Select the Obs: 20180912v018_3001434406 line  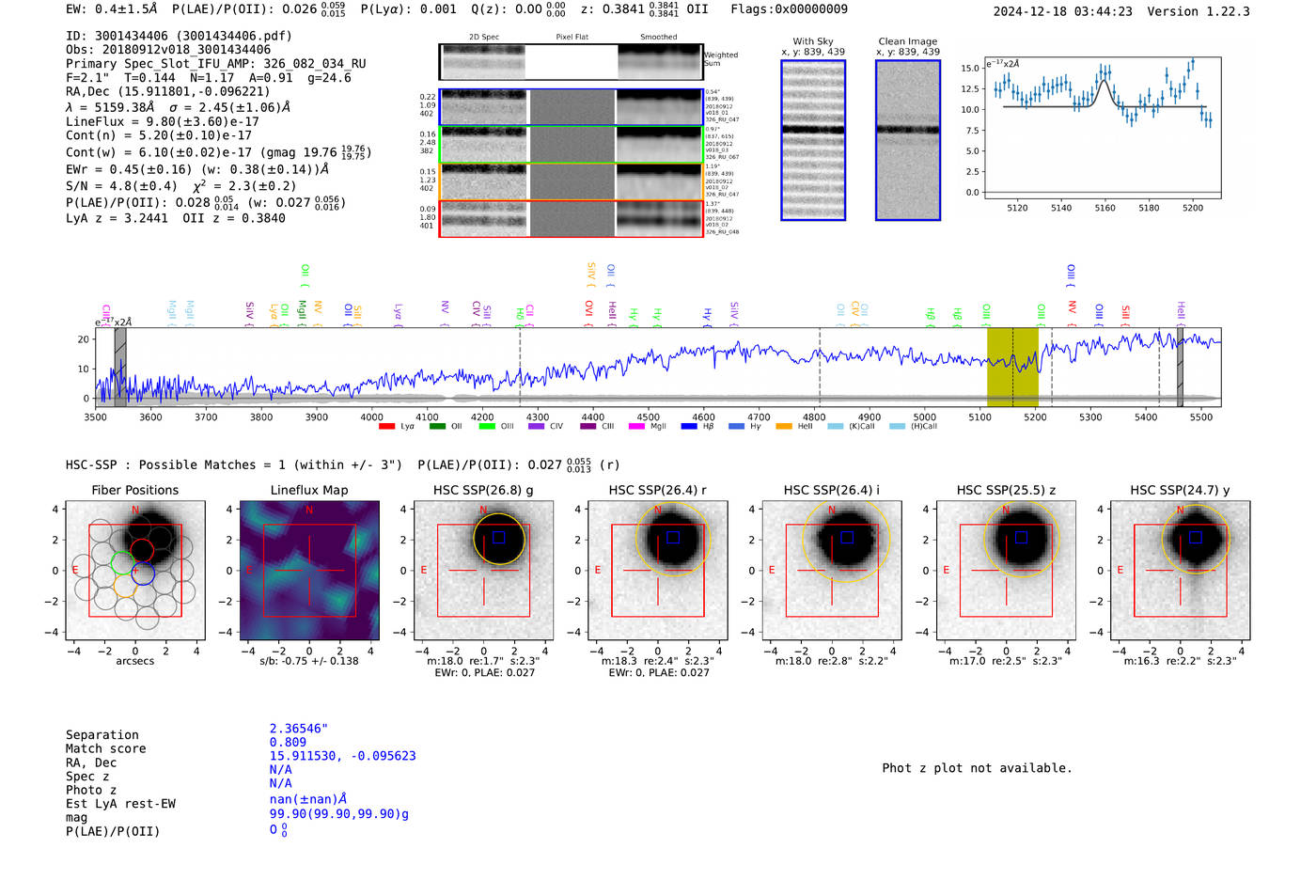168,50
